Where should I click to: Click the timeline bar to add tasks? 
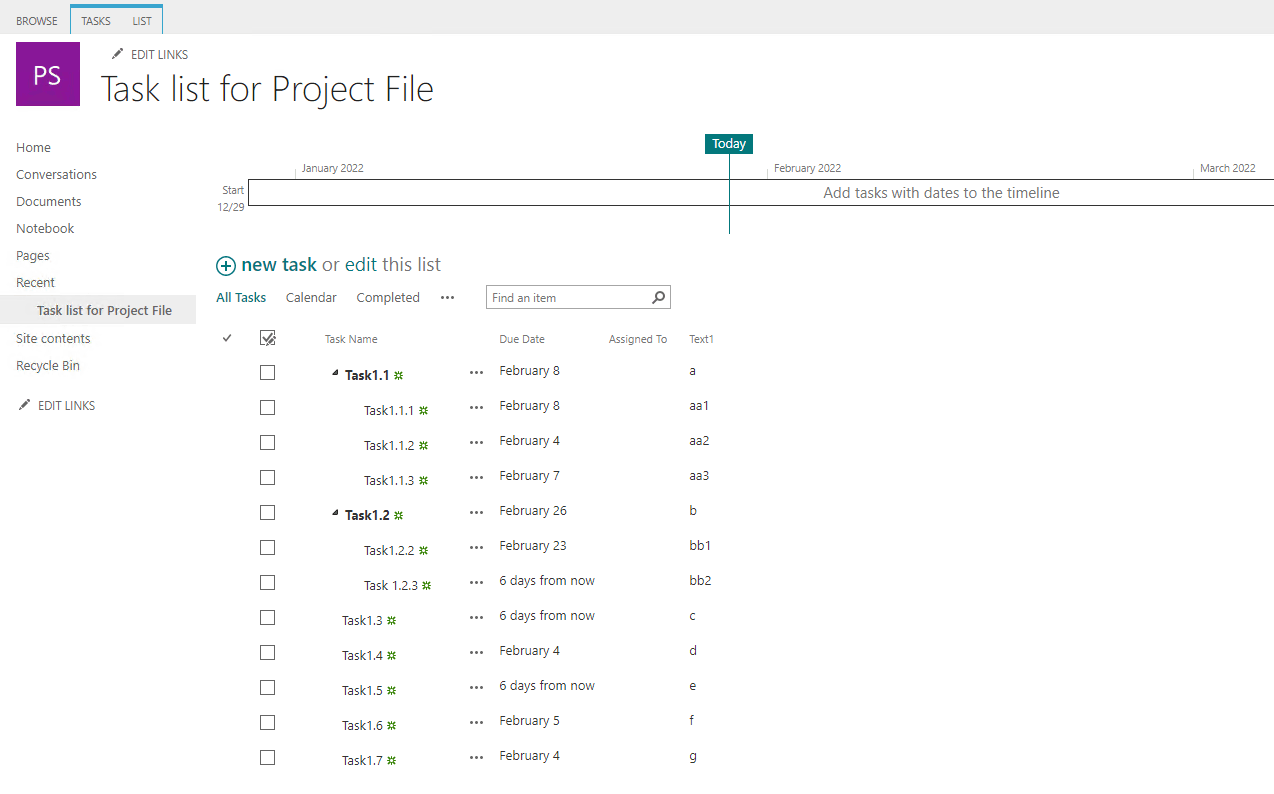click(760, 193)
